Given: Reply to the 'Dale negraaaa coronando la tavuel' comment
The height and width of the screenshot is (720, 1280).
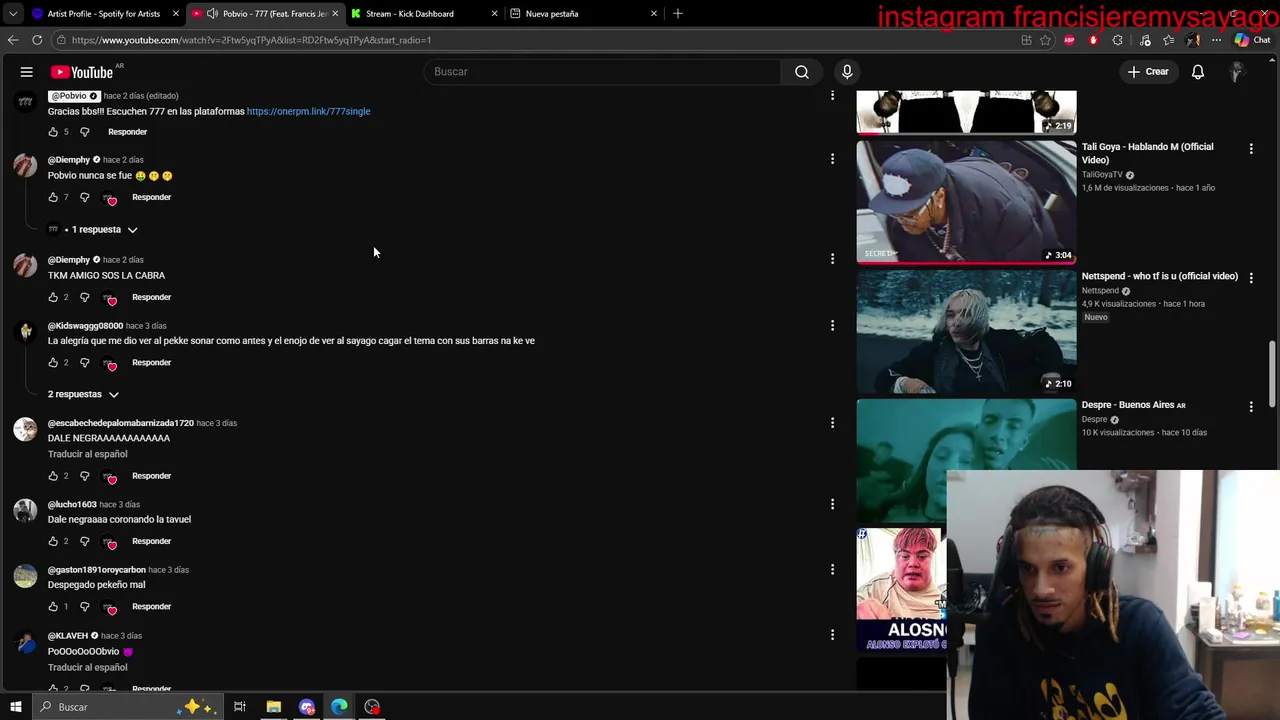Looking at the screenshot, I should click(x=151, y=541).
